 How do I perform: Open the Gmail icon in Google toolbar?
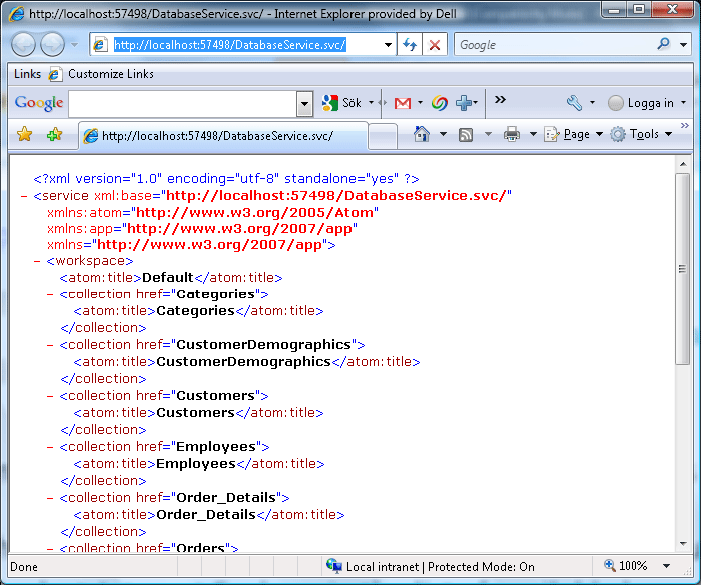coord(403,103)
